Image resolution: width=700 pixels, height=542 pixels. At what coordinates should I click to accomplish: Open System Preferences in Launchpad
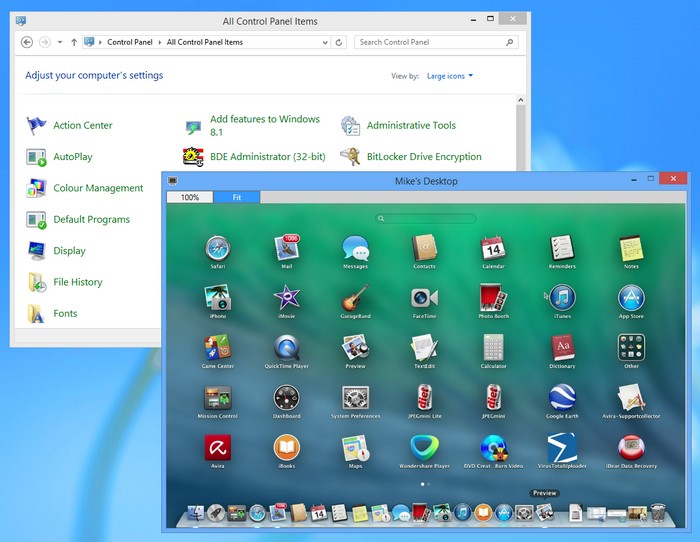355,397
